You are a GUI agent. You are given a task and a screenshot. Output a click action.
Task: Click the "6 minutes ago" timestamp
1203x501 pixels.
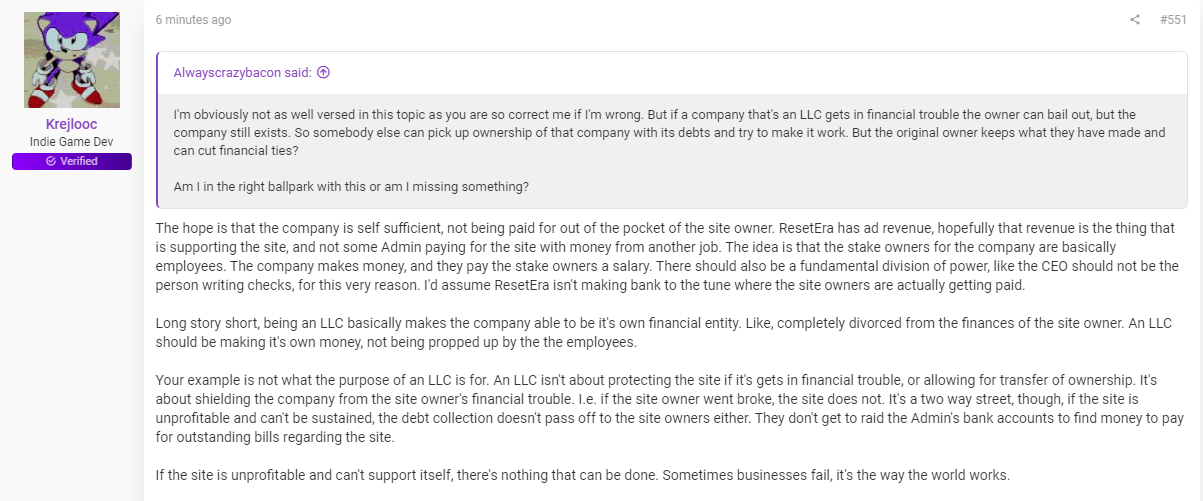point(194,20)
